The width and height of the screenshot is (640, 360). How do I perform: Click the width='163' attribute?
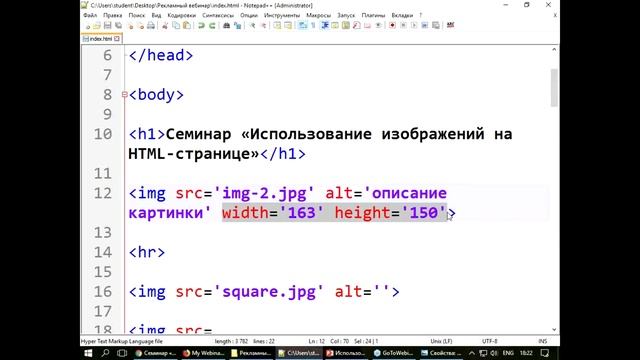point(273,213)
